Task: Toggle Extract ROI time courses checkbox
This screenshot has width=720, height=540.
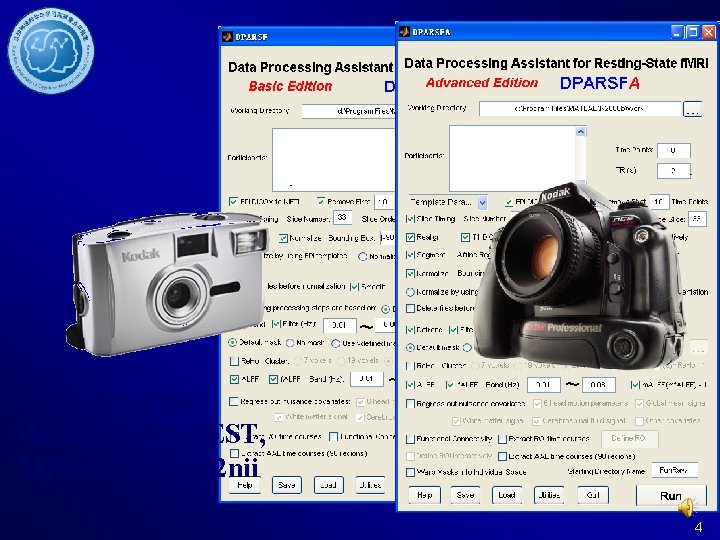Action: [x=502, y=439]
